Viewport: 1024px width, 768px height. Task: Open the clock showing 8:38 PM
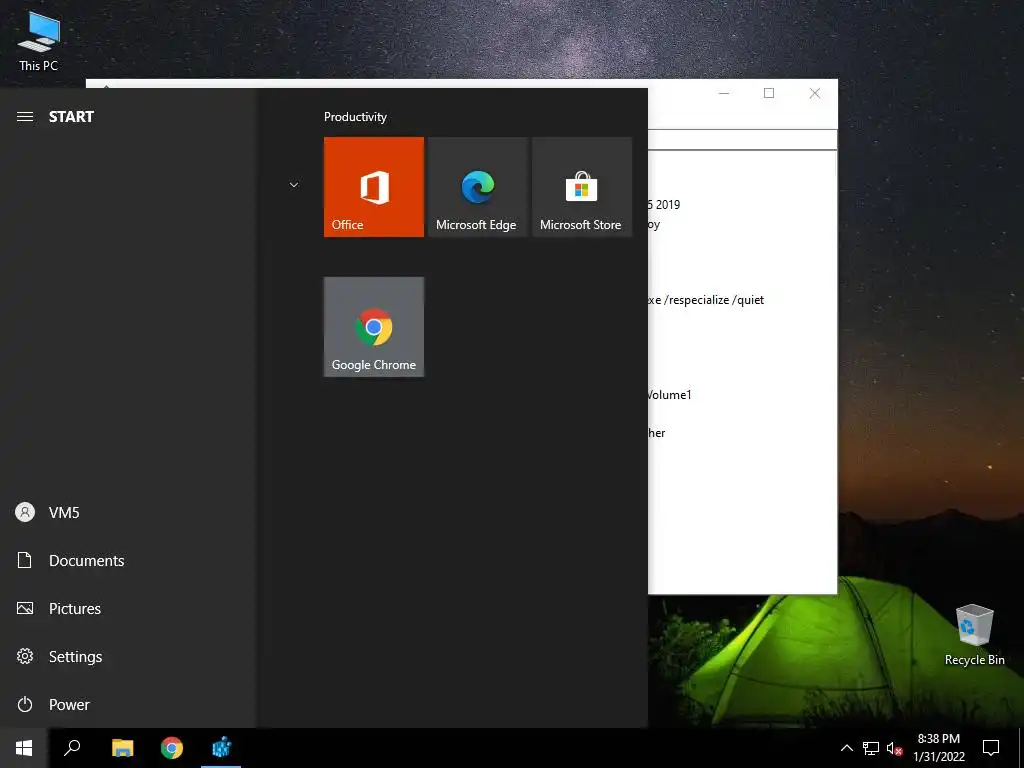938,748
